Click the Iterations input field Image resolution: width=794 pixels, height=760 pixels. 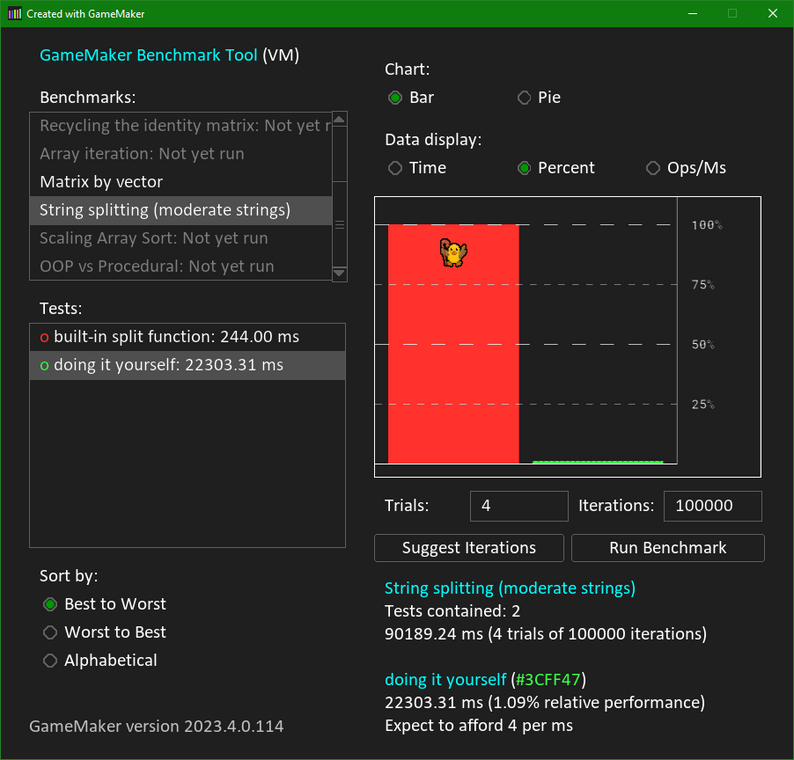point(713,506)
